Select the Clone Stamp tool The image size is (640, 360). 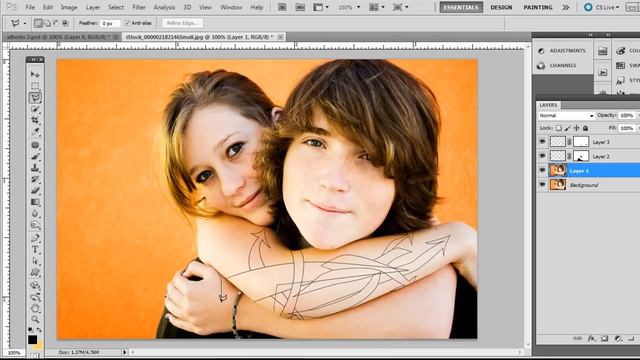click(x=35, y=168)
